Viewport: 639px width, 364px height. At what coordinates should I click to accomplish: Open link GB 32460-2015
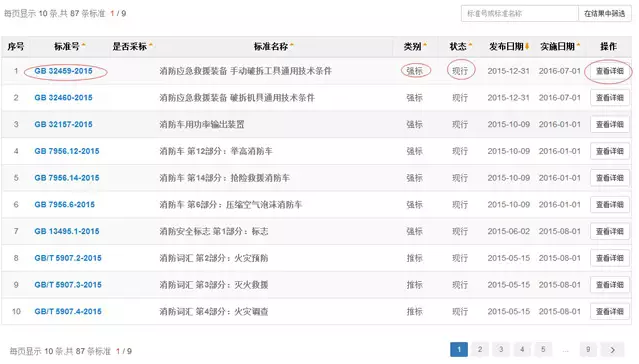click(x=63, y=98)
